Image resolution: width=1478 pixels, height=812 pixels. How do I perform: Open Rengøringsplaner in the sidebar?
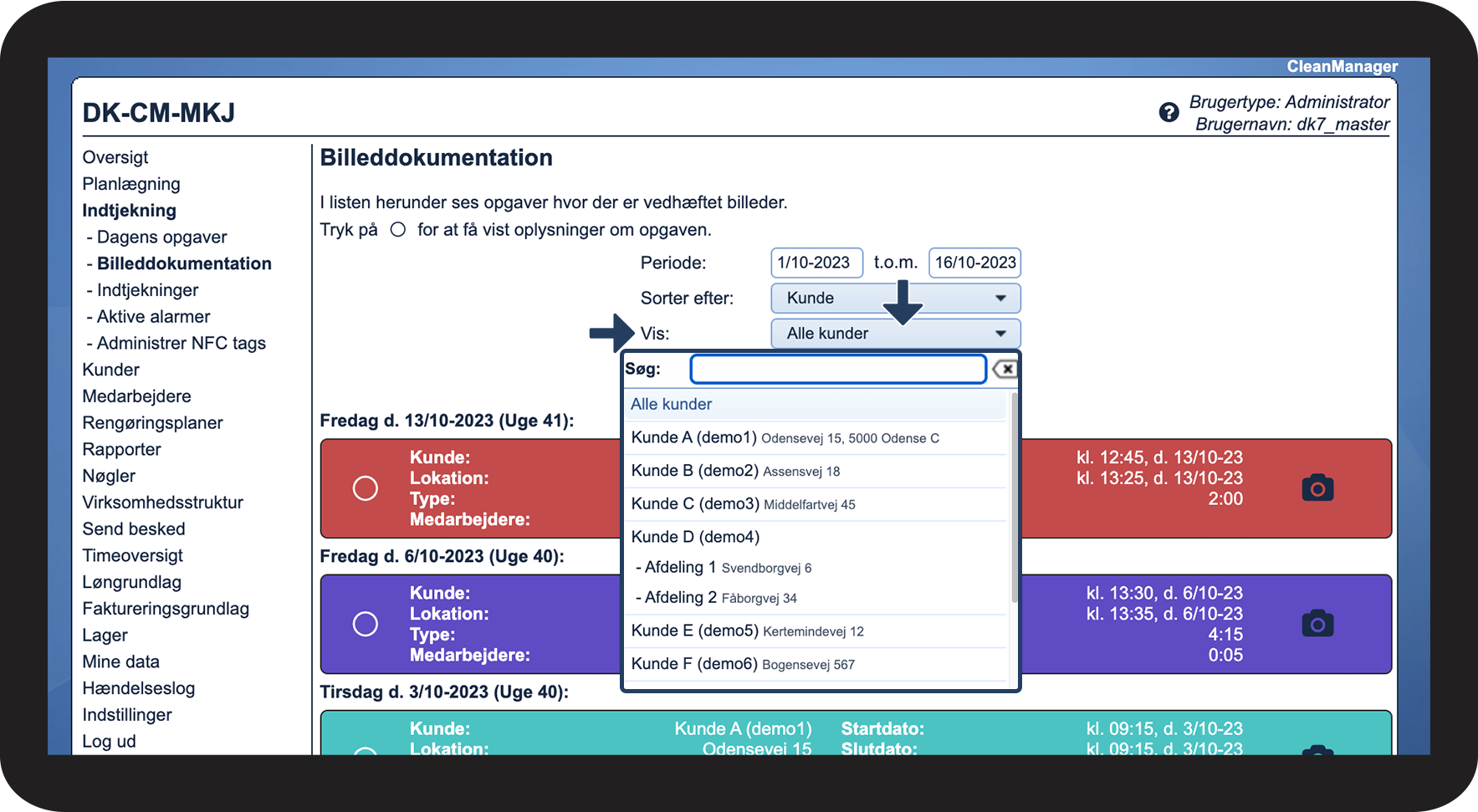point(153,423)
